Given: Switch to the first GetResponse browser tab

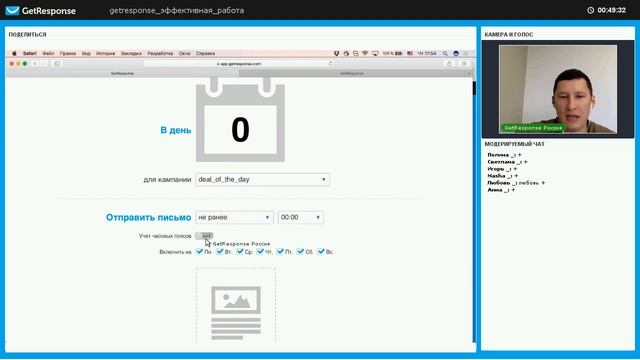Looking at the screenshot, I should tap(122, 73).
